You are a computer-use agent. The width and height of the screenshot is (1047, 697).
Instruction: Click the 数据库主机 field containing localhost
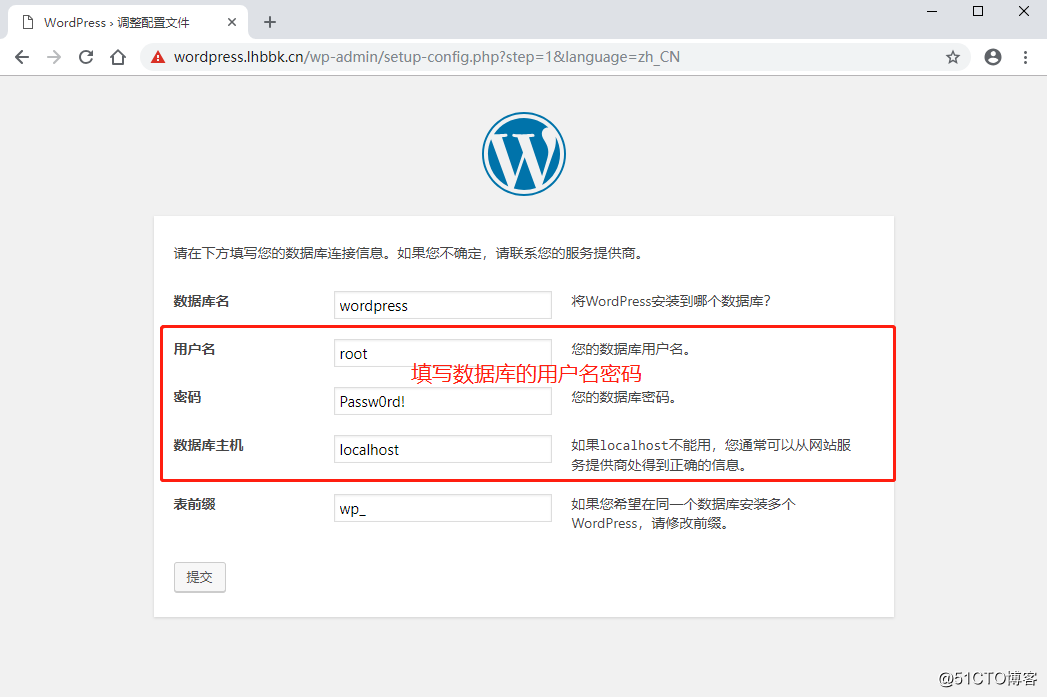[x=443, y=449]
